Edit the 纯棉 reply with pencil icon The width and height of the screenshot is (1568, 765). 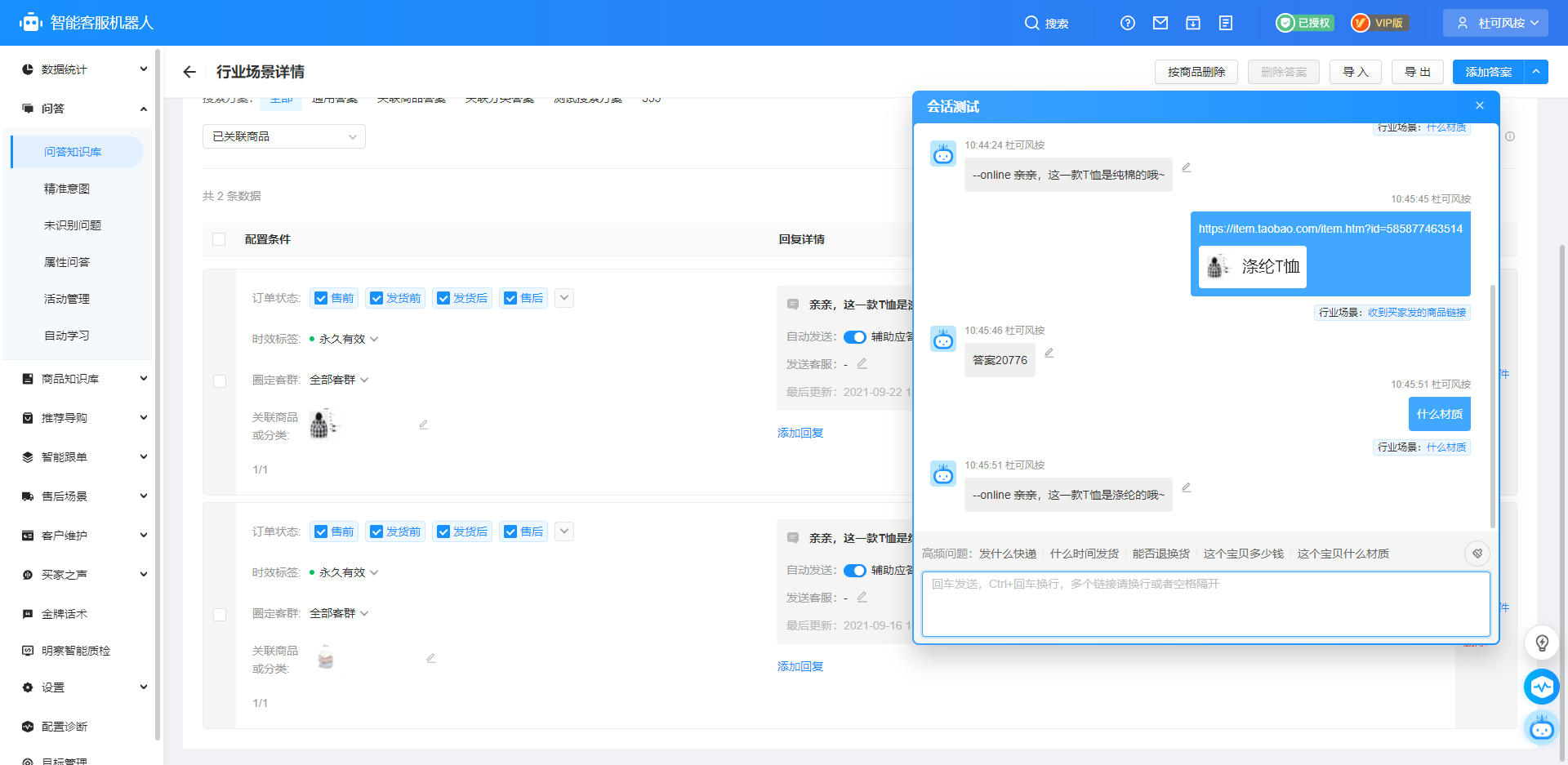click(1187, 167)
